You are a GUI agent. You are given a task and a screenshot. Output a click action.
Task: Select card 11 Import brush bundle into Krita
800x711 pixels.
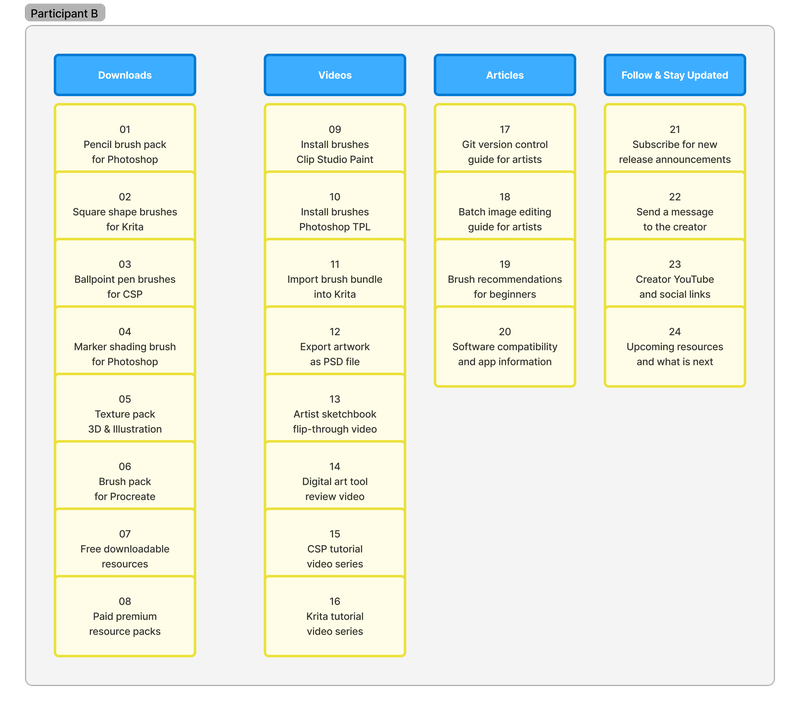click(333, 275)
